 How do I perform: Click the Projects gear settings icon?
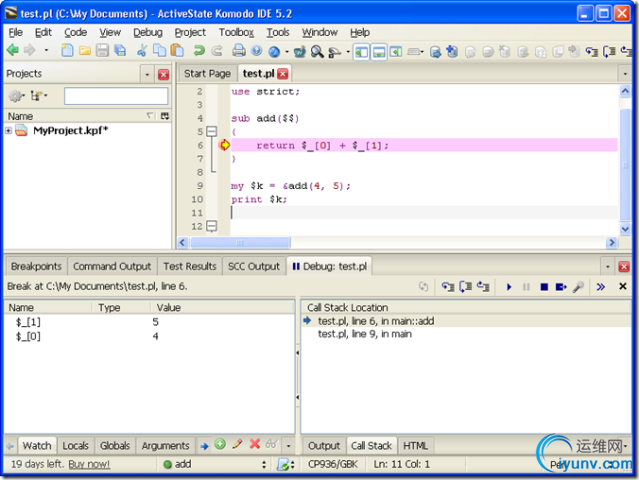point(16,96)
